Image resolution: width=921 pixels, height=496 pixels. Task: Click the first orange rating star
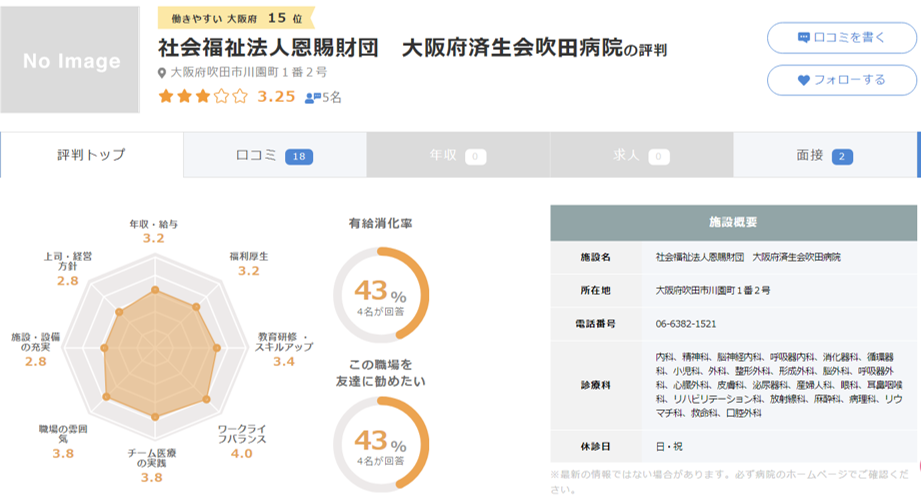point(166,97)
